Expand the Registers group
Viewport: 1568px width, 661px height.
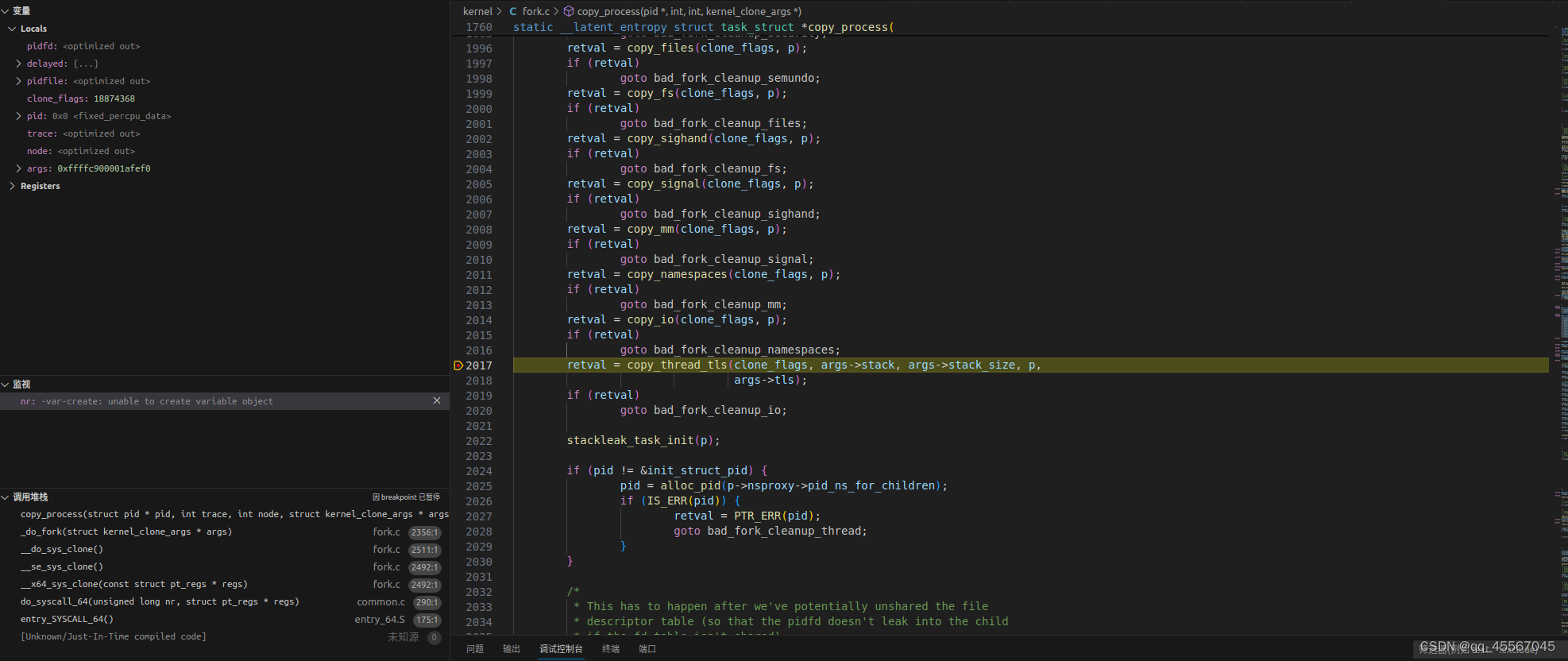(12, 186)
